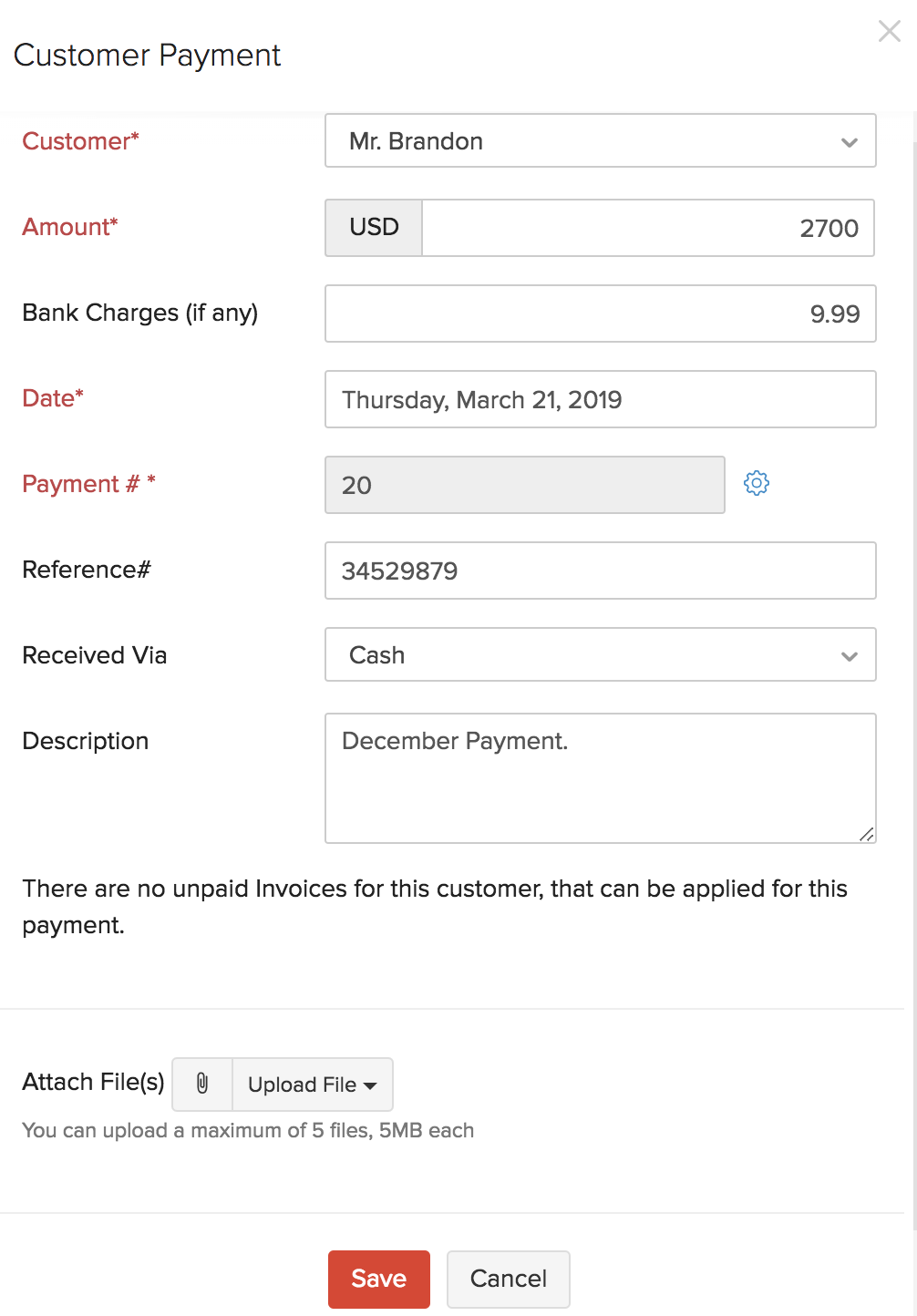Click the Customer dropdown chevron arrow

click(x=850, y=142)
